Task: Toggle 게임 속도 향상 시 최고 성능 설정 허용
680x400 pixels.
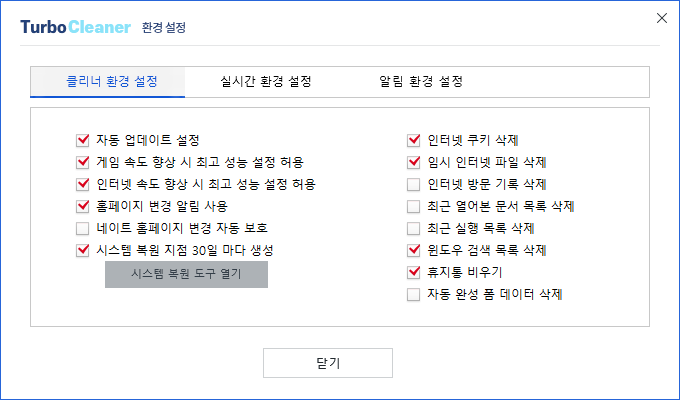Action: 82,162
